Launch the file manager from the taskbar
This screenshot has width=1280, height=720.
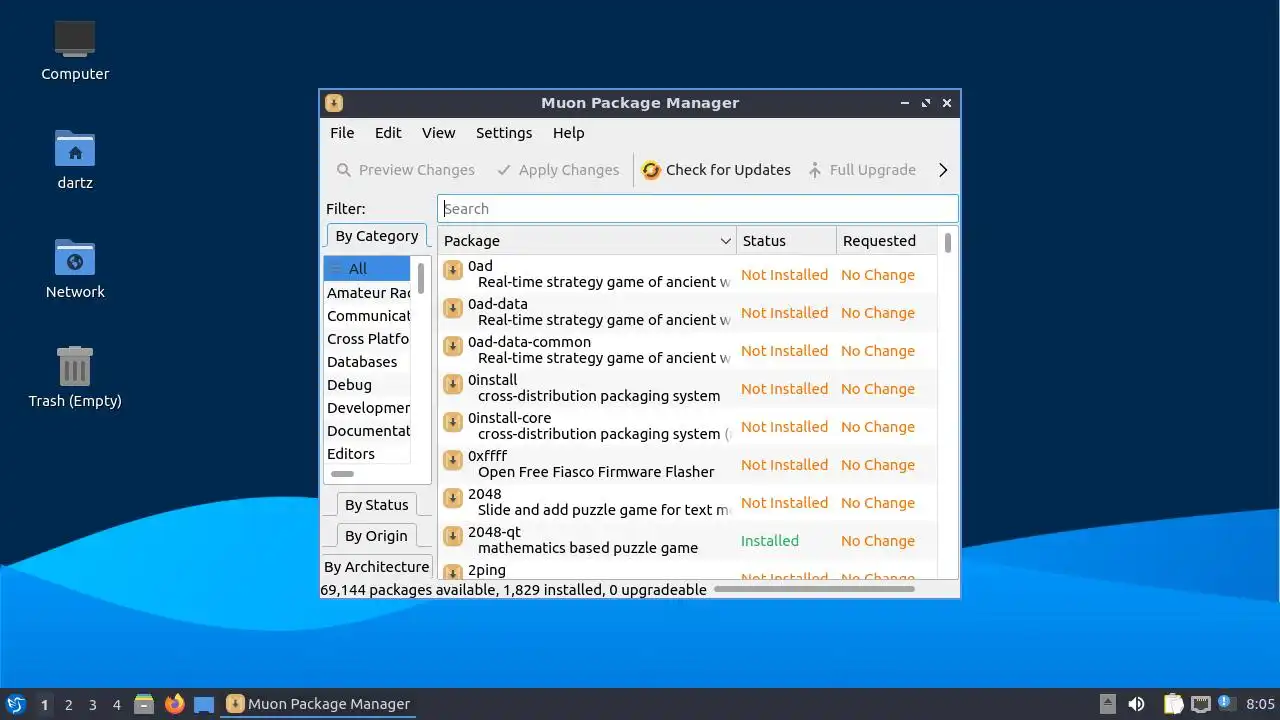point(144,704)
